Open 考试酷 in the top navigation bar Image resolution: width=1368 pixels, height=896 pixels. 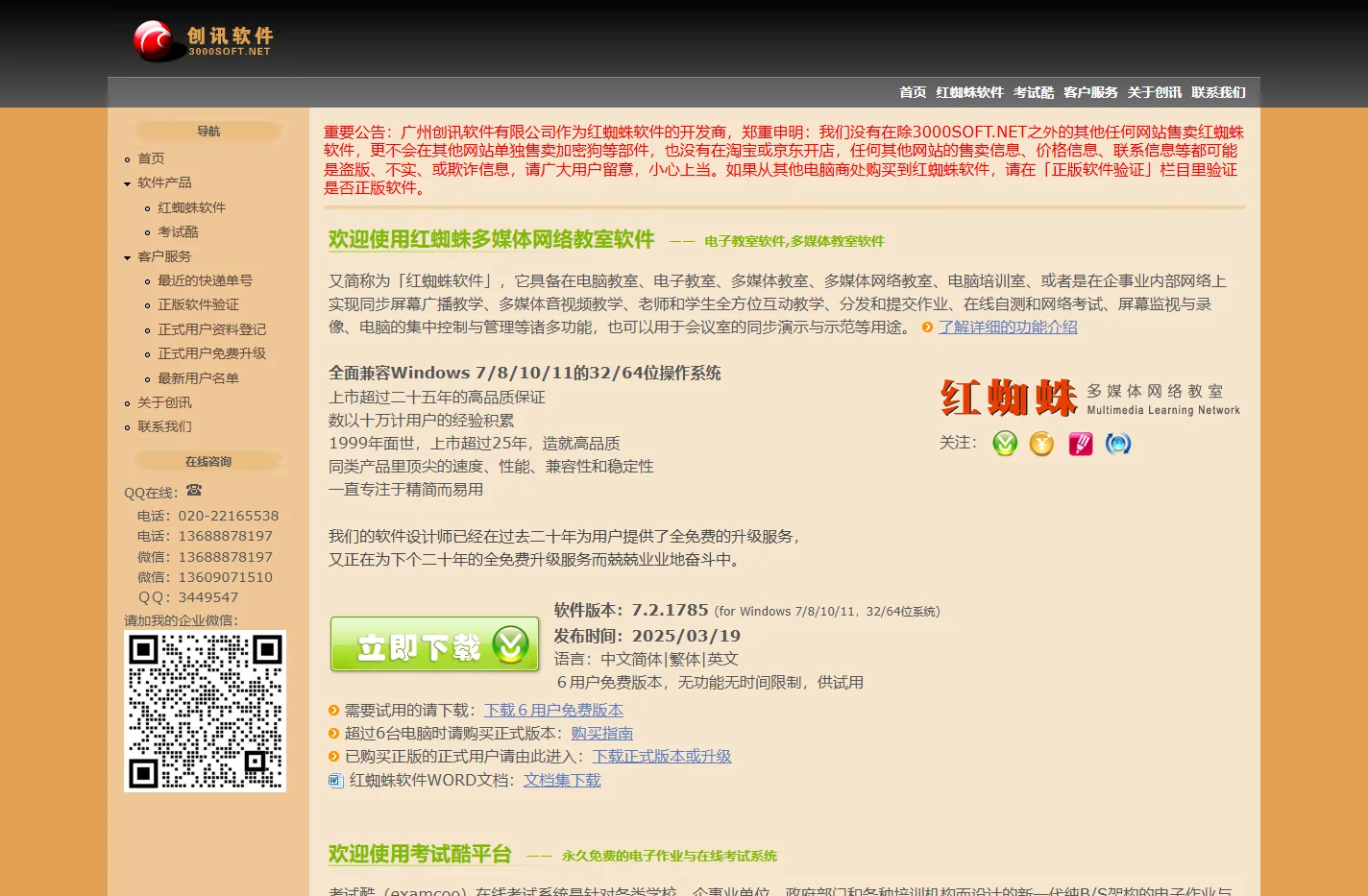click(1034, 92)
